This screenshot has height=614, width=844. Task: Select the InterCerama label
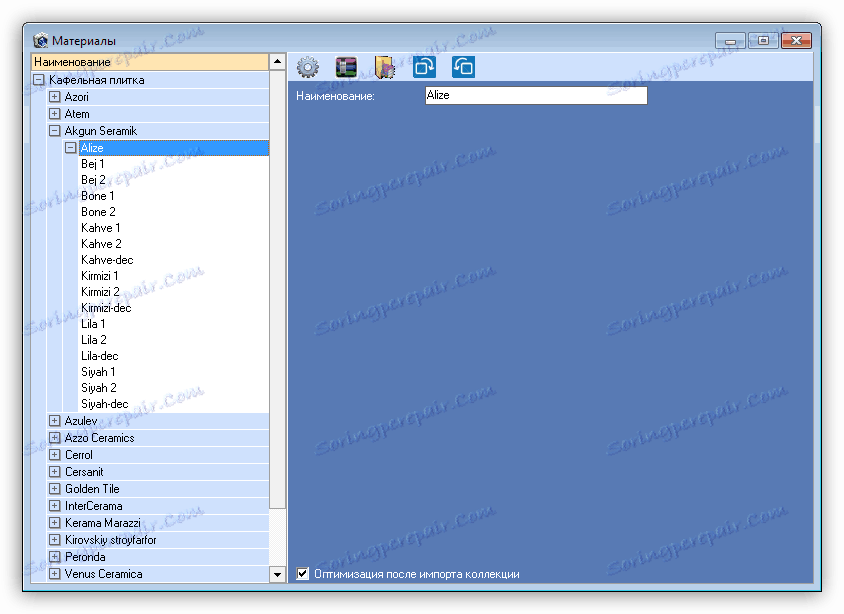coord(94,506)
